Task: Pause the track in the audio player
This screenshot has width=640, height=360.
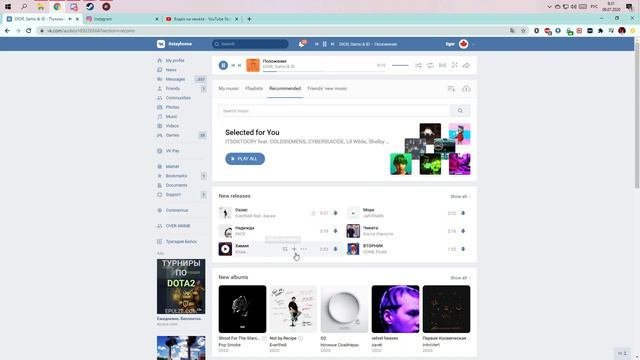Action: pos(223,65)
